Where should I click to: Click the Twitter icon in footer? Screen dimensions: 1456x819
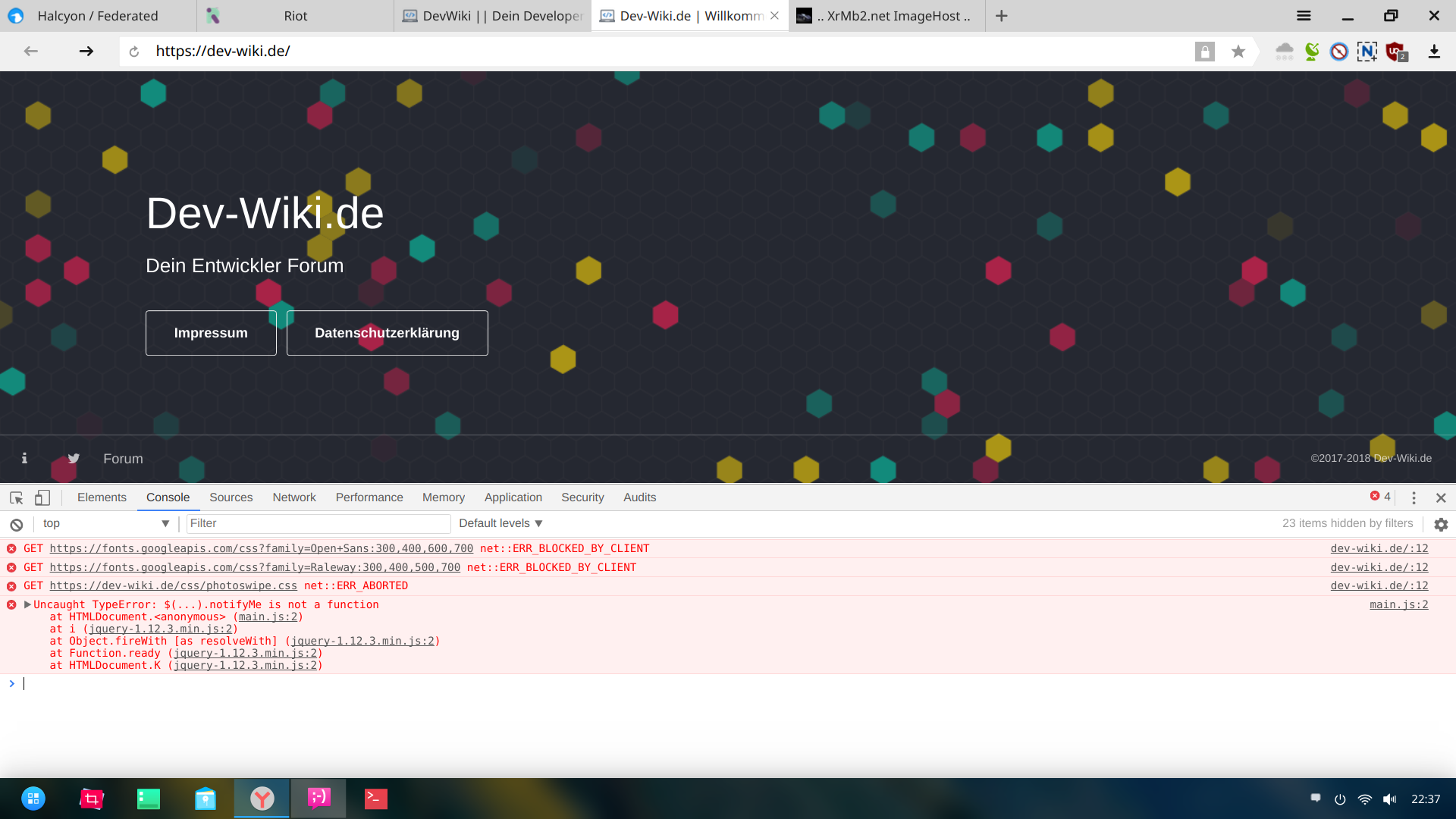[74, 458]
